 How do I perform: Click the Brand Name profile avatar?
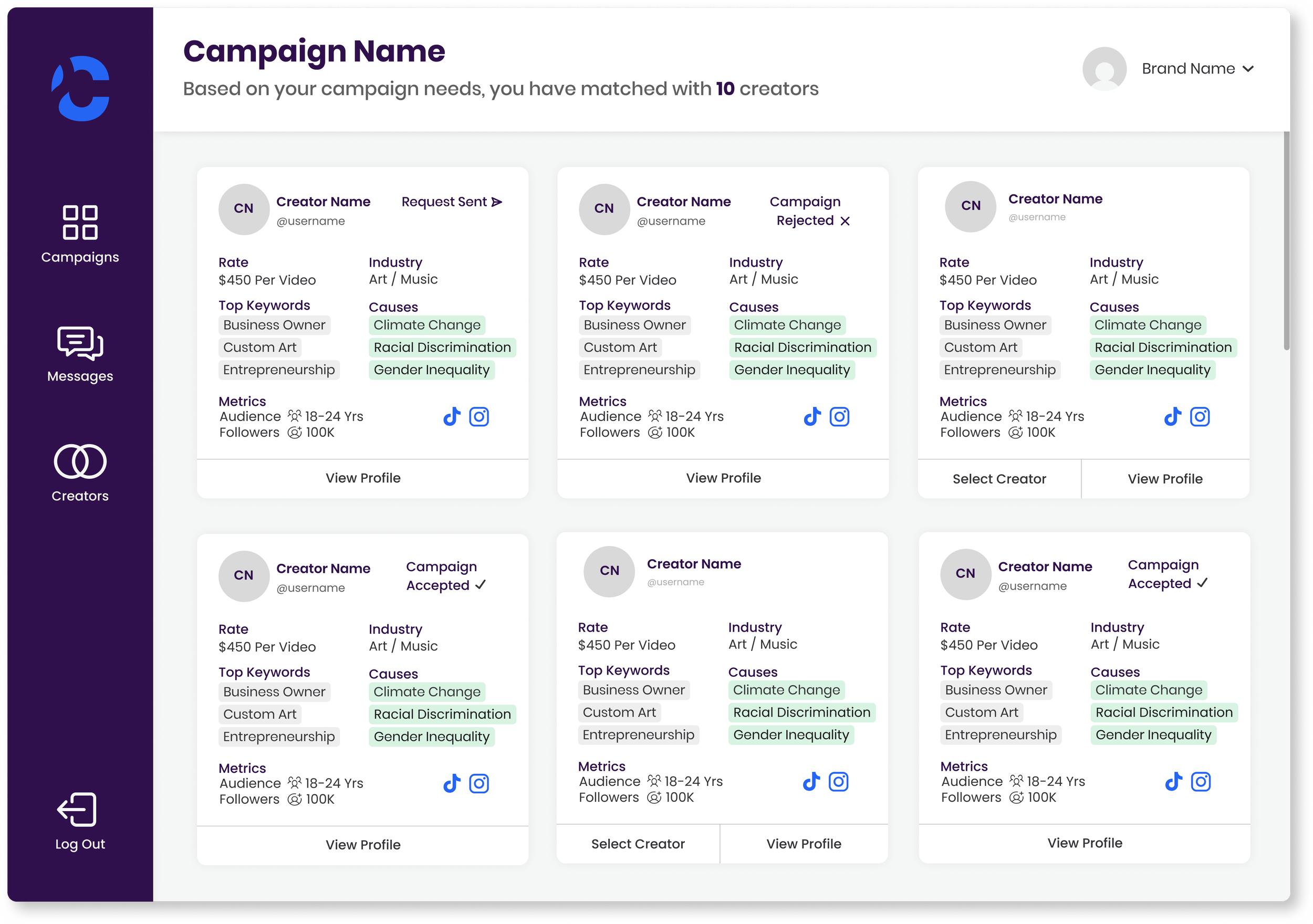coord(1104,69)
